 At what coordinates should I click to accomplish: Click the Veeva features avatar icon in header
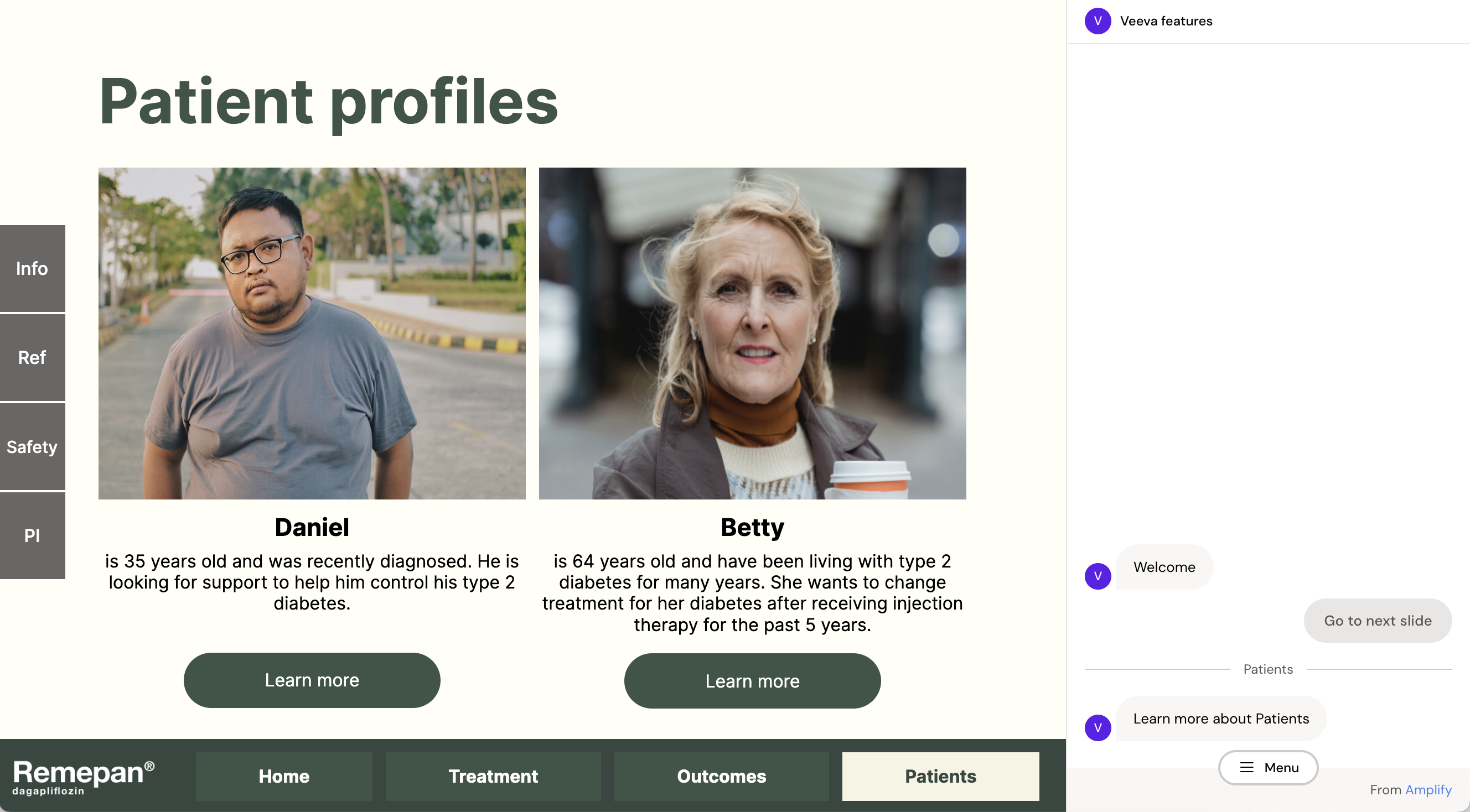coord(1098,21)
